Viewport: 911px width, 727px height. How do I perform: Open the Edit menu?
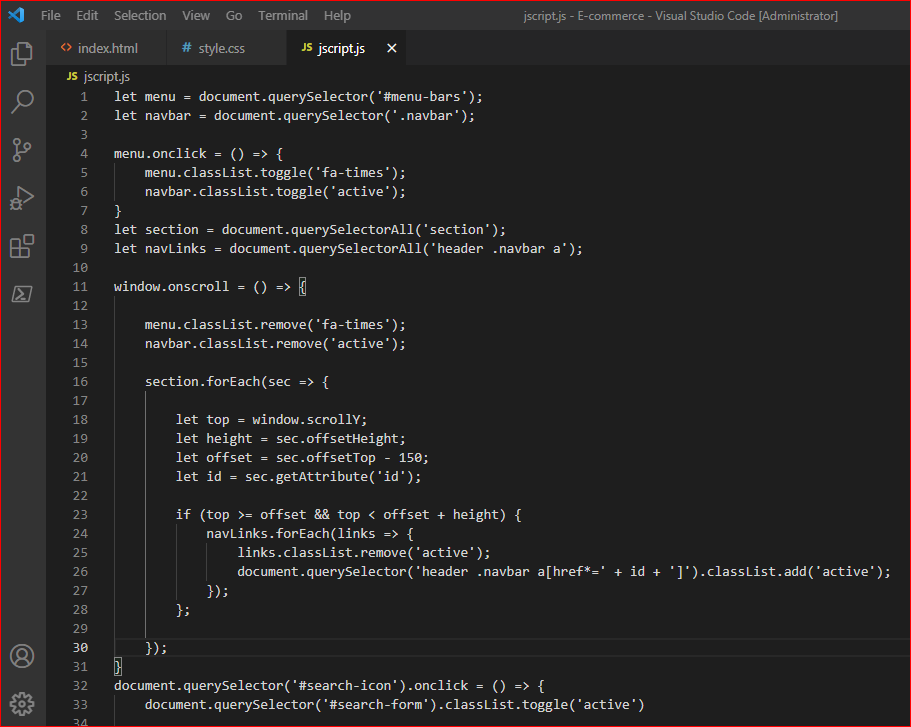(x=87, y=16)
